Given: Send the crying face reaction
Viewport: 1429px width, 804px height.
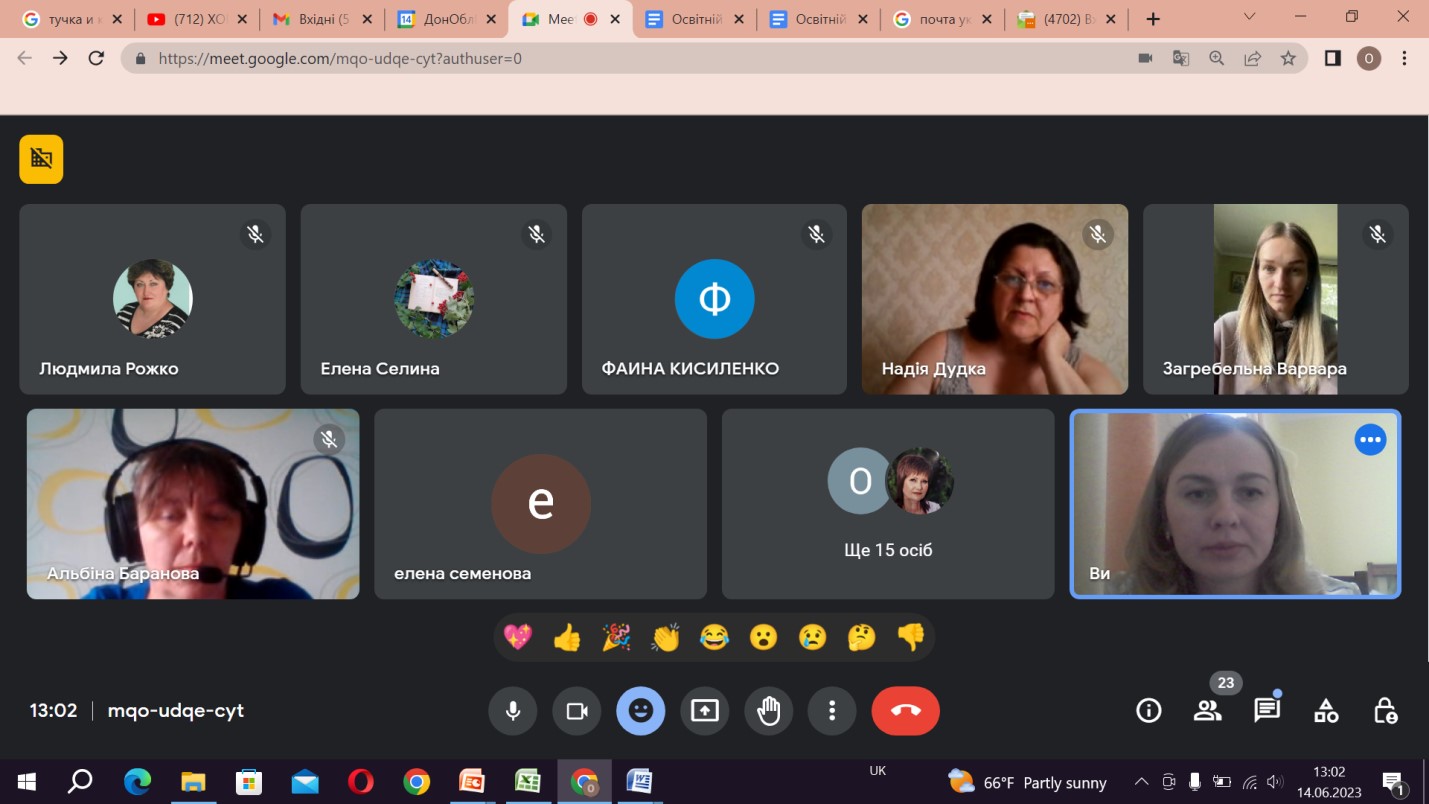Looking at the screenshot, I should [x=812, y=637].
